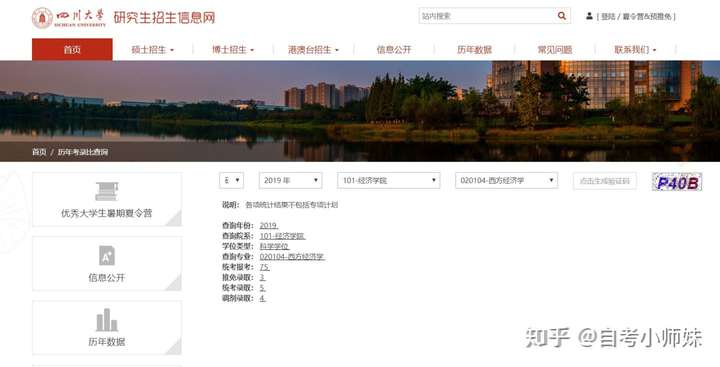
Task: Click the bar chart icon above 历年数据 card
Action: pos(107,320)
